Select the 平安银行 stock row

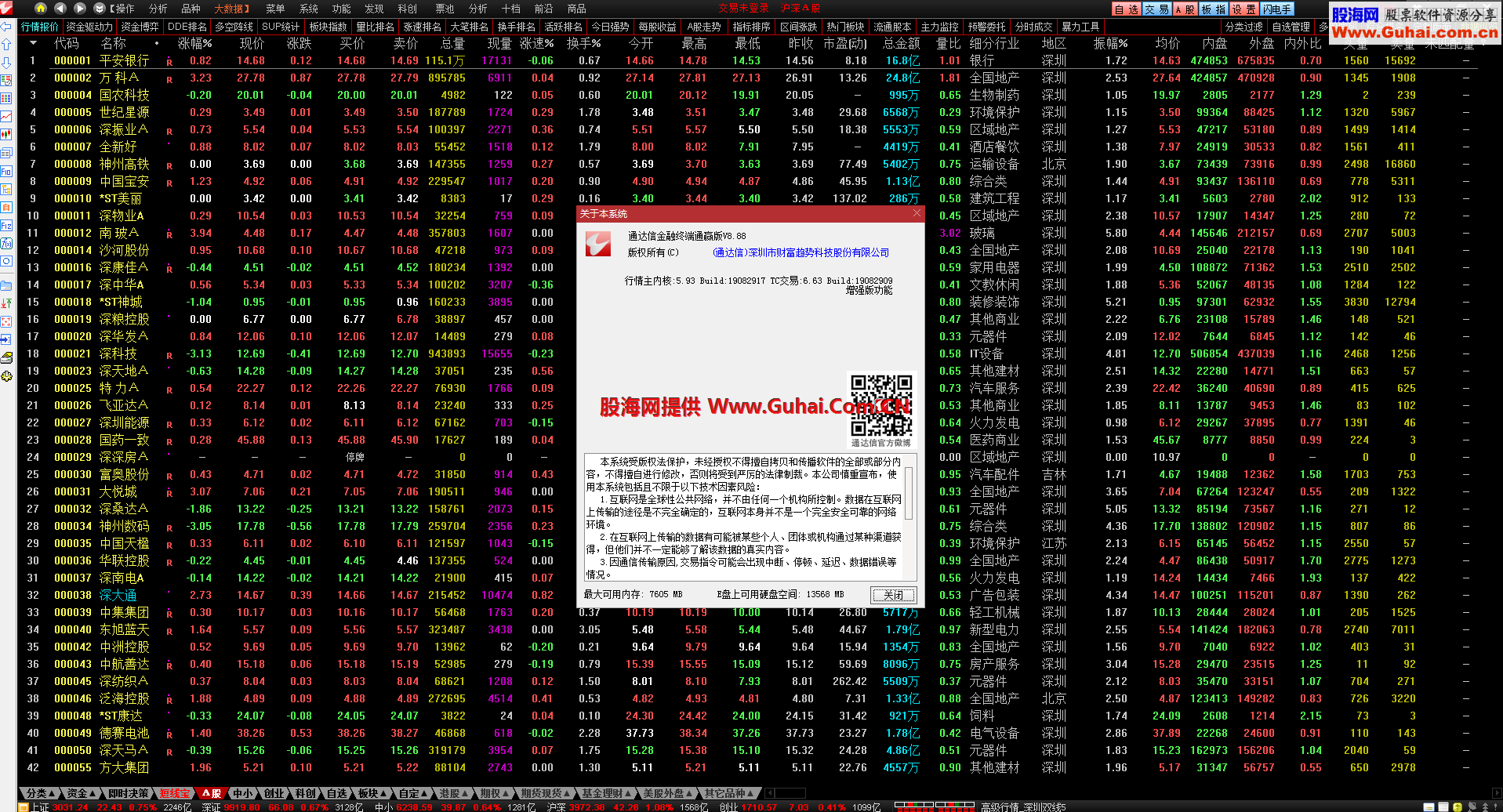749,60
